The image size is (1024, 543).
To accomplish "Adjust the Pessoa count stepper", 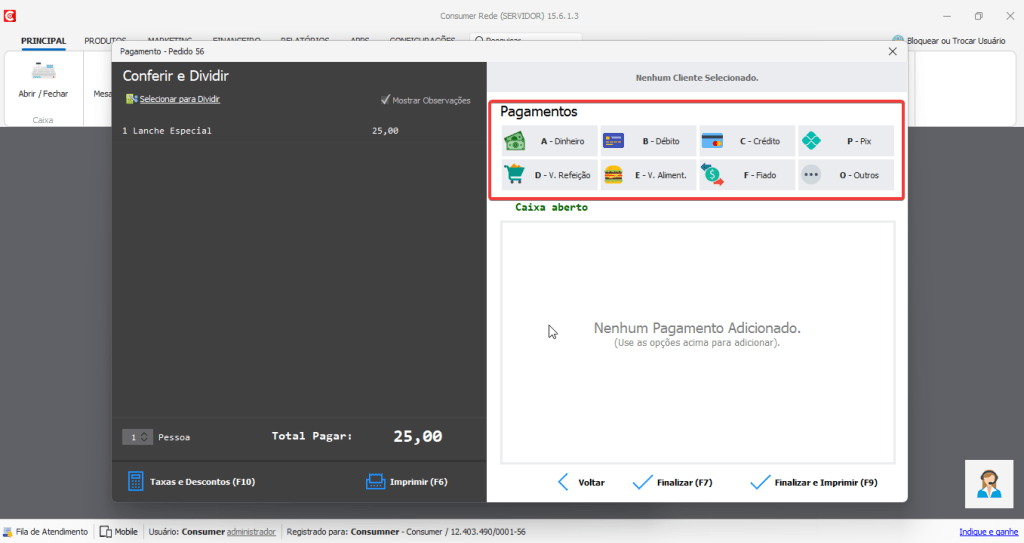I will pos(145,437).
